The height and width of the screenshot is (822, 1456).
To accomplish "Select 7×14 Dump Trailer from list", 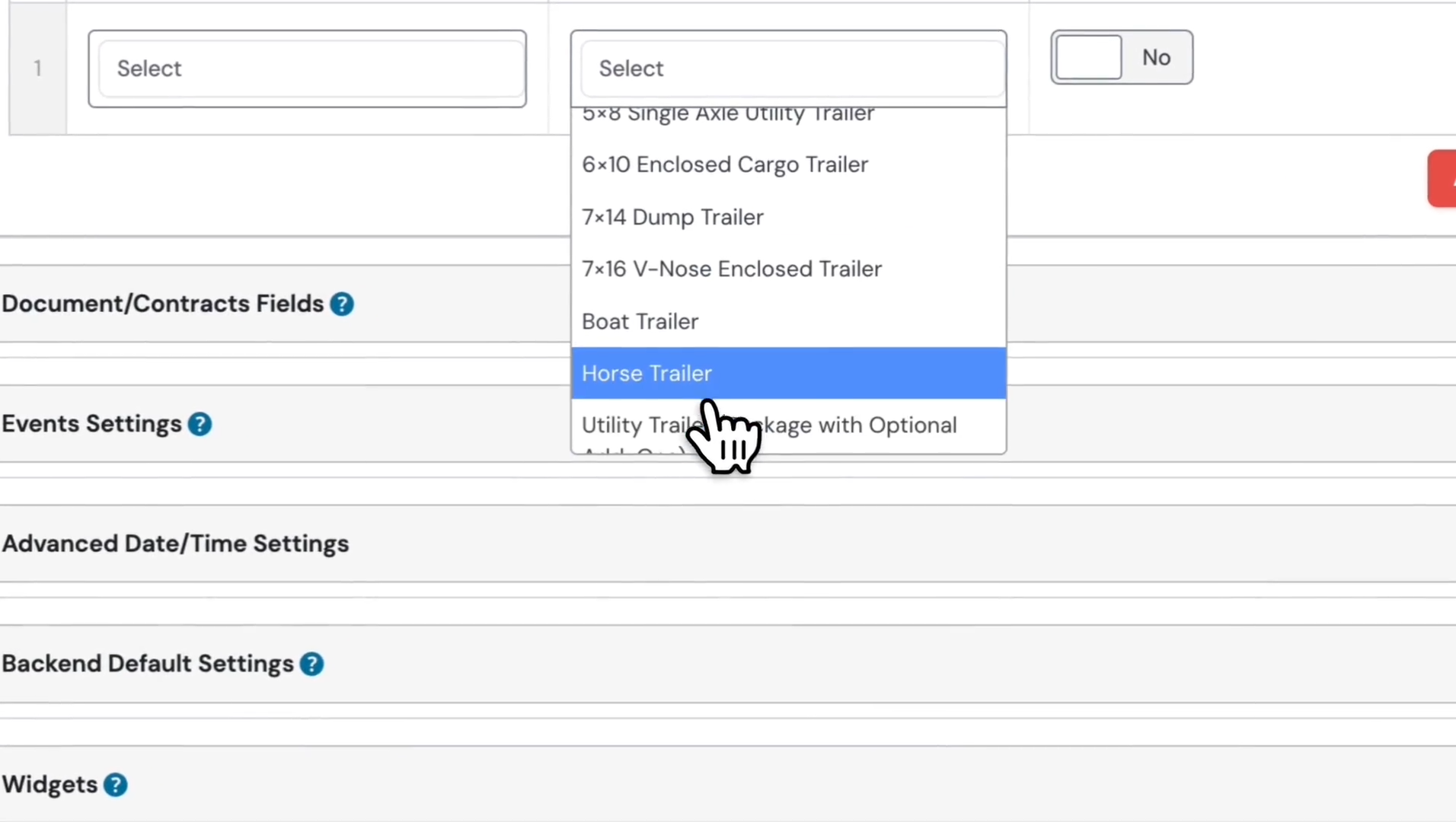I will click(672, 218).
